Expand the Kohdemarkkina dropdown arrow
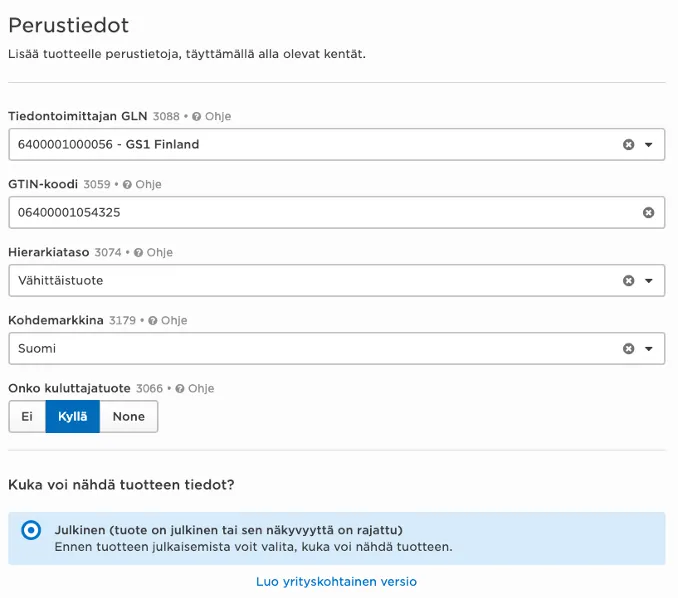Image resolution: width=678 pixels, height=598 pixels. [x=649, y=349]
